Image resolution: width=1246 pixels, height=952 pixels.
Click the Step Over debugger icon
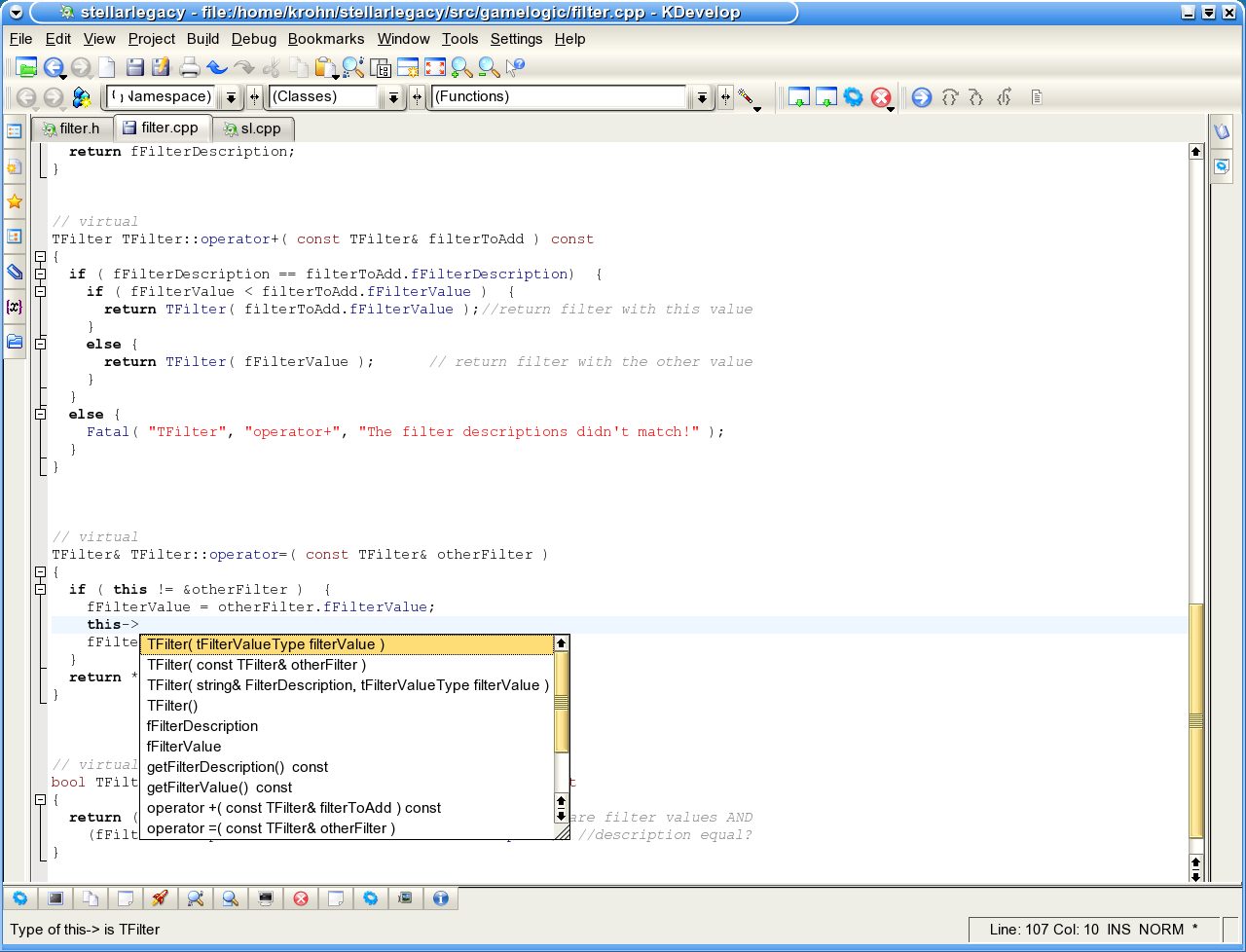(x=950, y=97)
